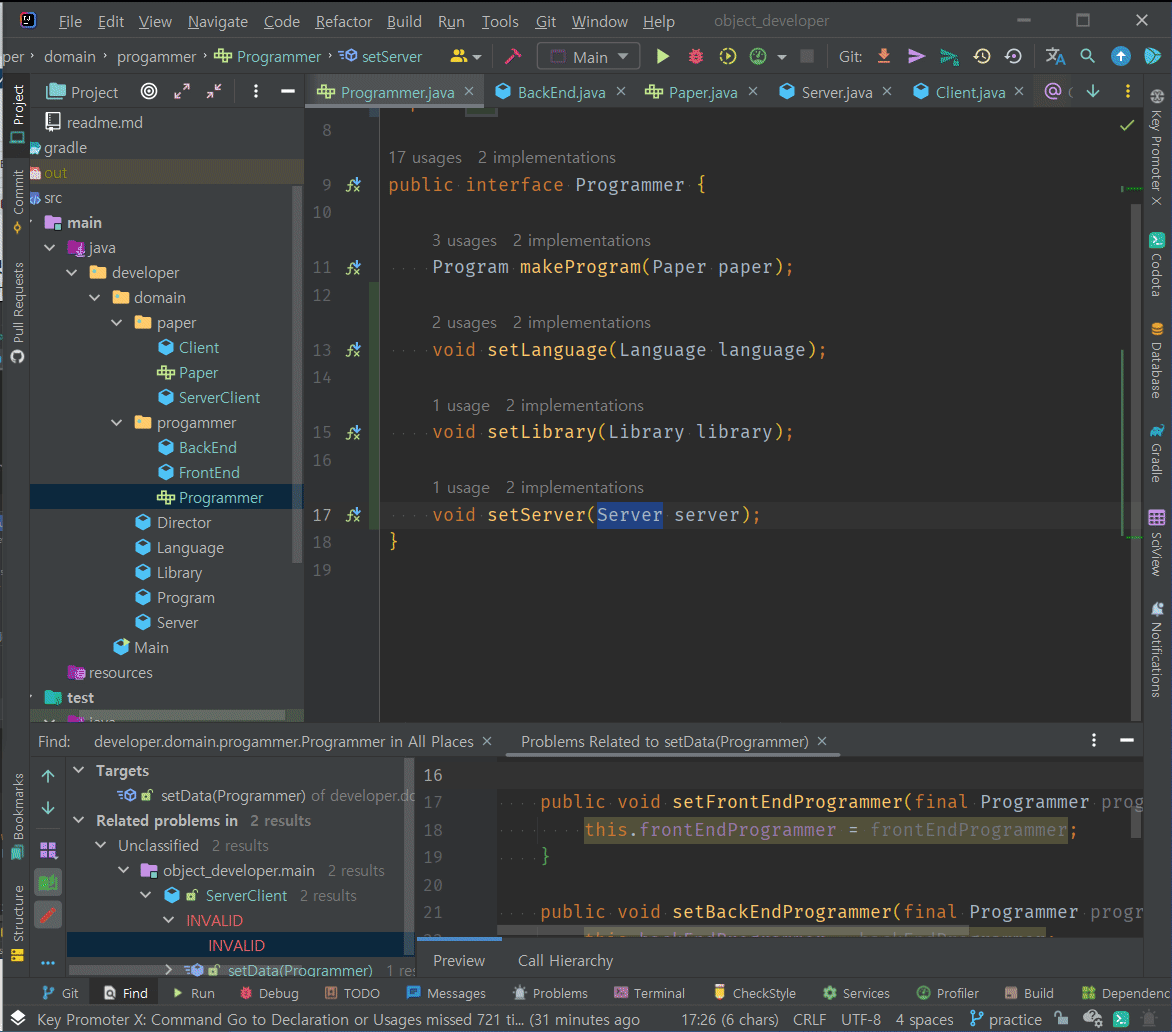Click the Select Opened File target icon
The height and width of the screenshot is (1032, 1172).
tap(149, 92)
